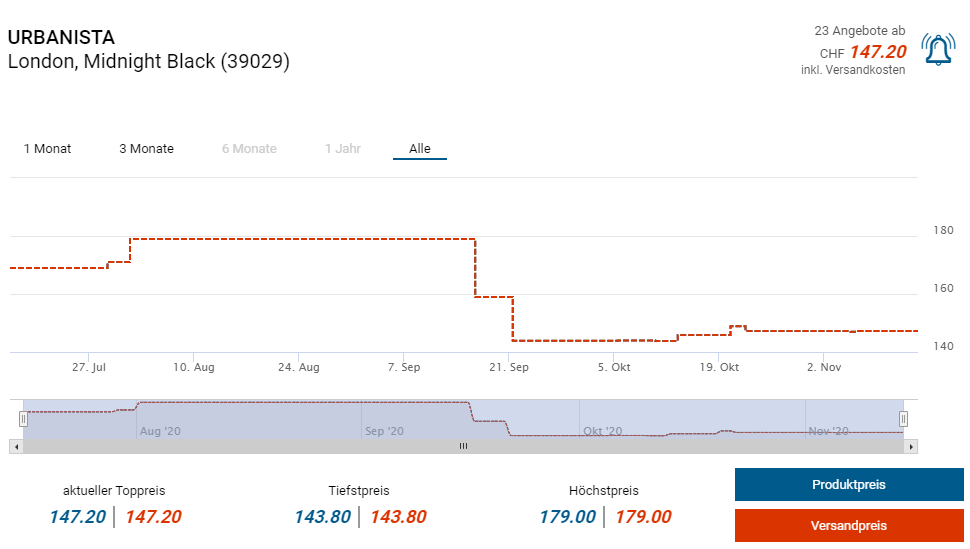Toggle the Produktpreis series button
The height and width of the screenshot is (549, 970).
849,485
